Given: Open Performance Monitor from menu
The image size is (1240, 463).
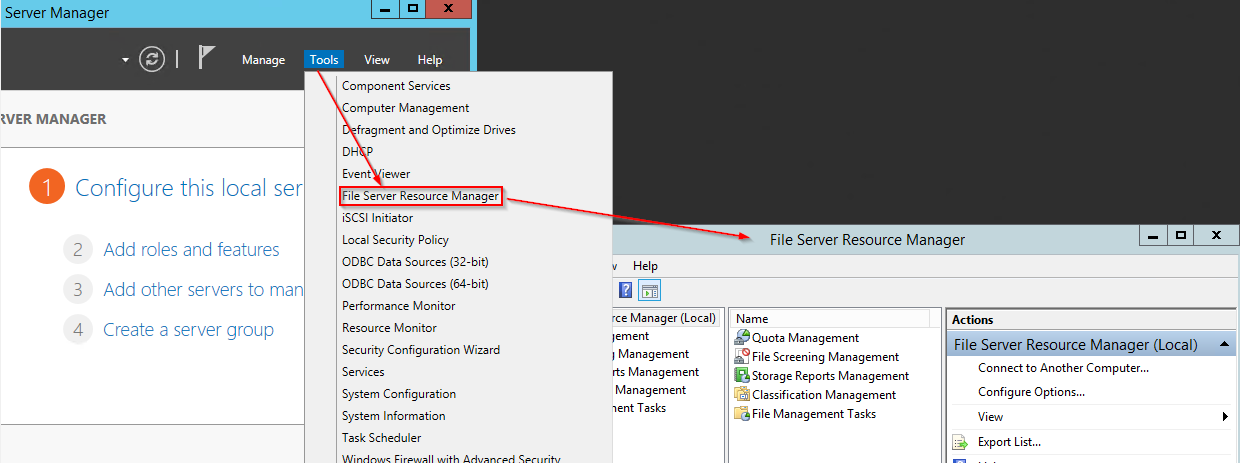Looking at the screenshot, I should (398, 306).
